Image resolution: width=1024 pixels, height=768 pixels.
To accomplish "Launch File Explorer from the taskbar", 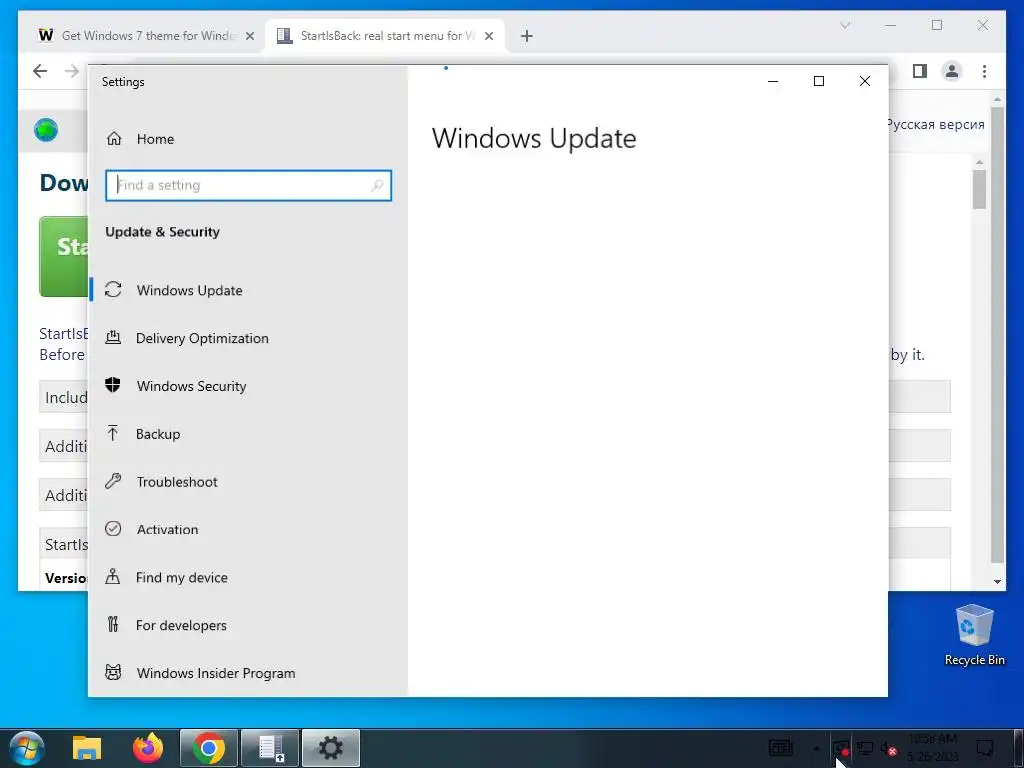I will click(x=87, y=748).
